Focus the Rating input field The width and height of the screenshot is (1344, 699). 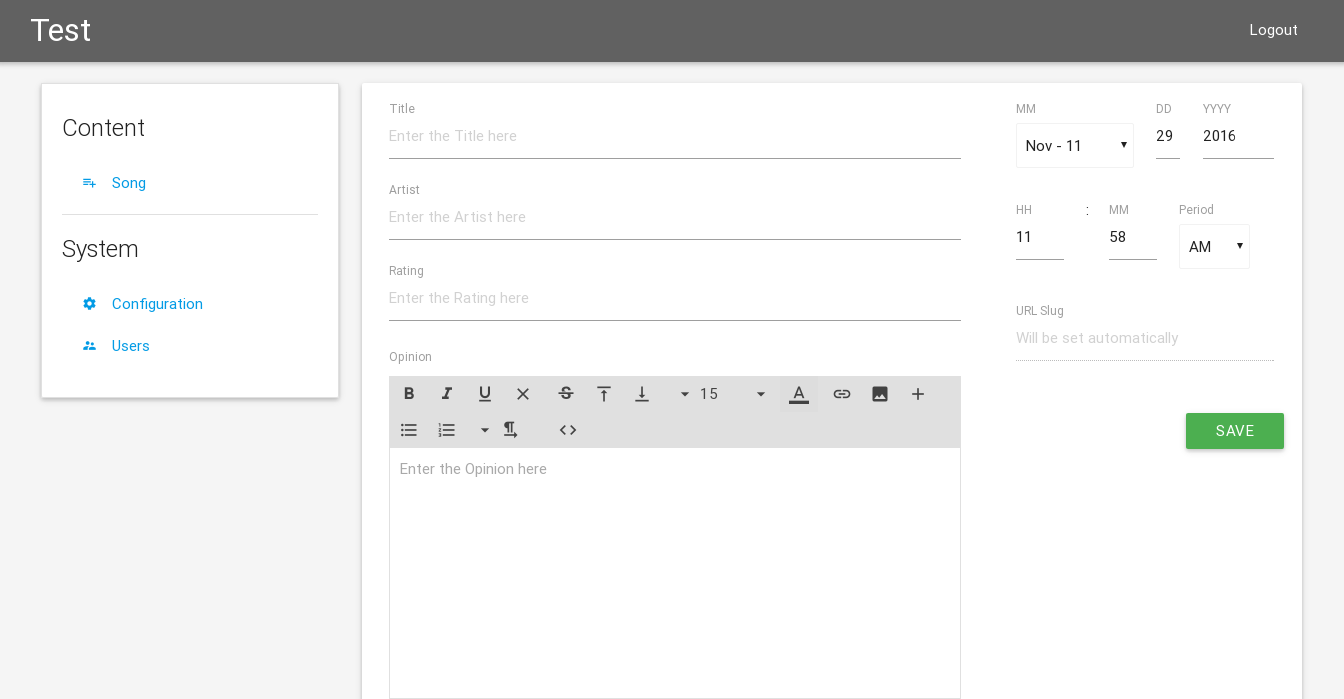(x=675, y=298)
